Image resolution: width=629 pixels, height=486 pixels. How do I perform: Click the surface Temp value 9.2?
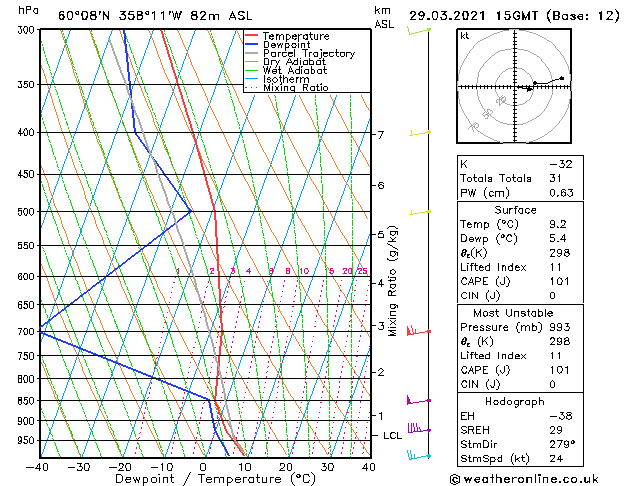tap(558, 224)
